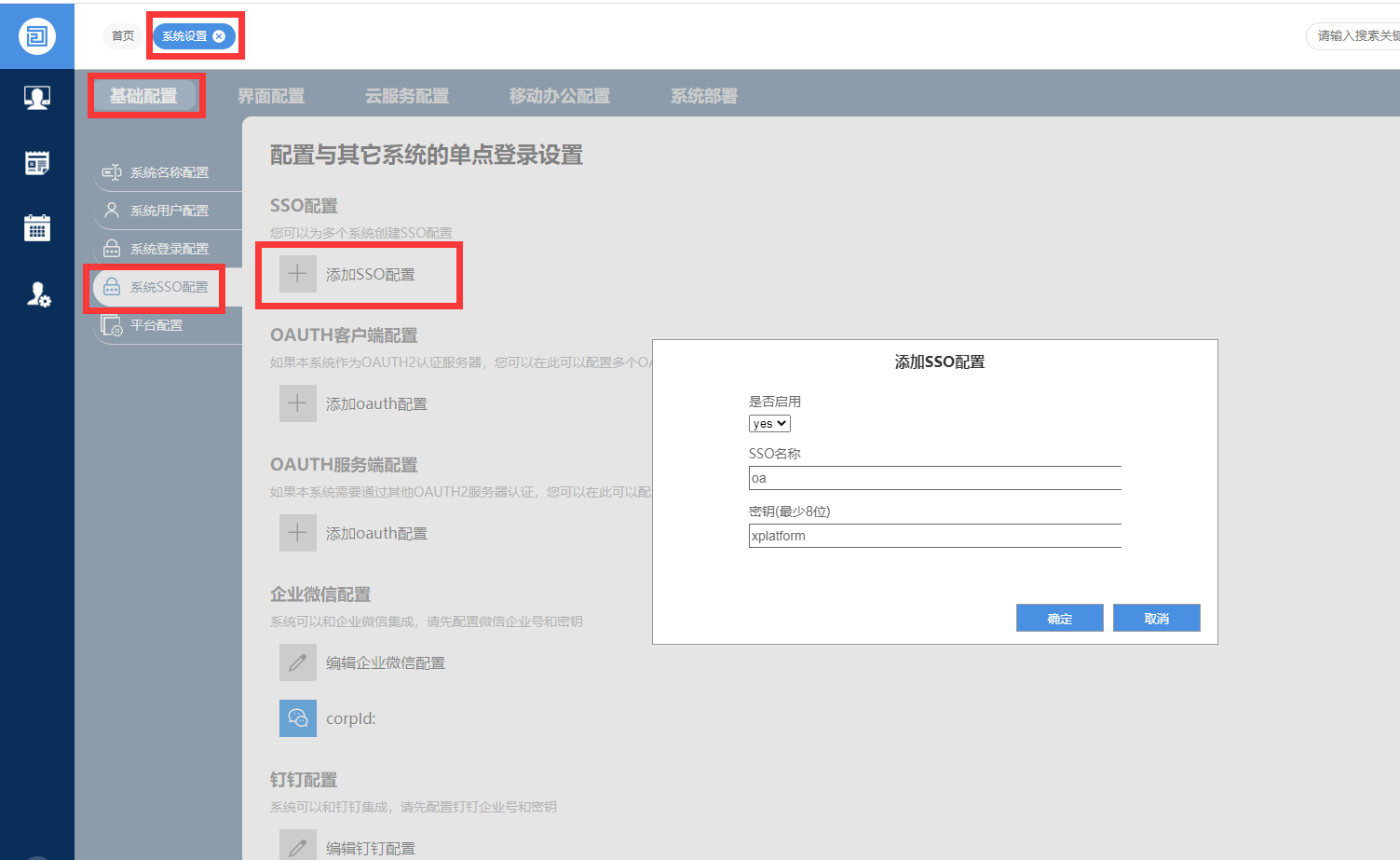Click the app logo icon at top of sidebar
Viewport: 1400px width, 860px height.
click(x=37, y=36)
